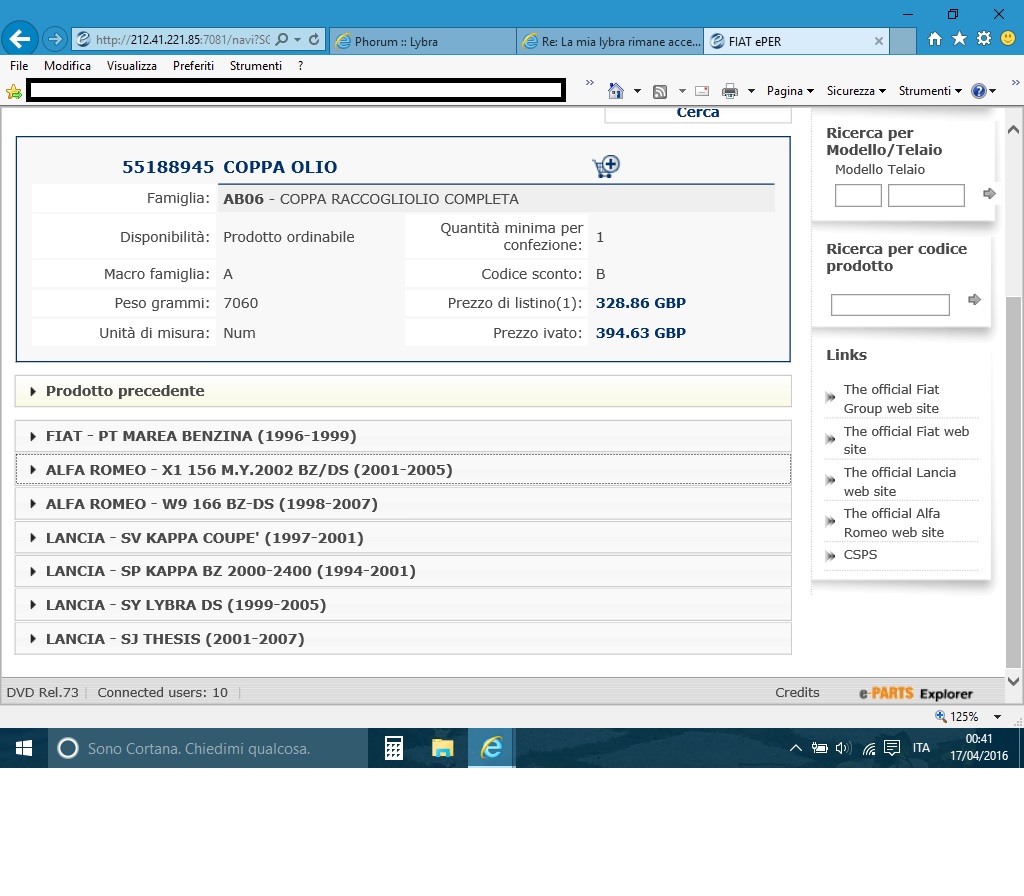Refresh the page with the reload icon
The height and width of the screenshot is (896, 1024).
pos(314,40)
